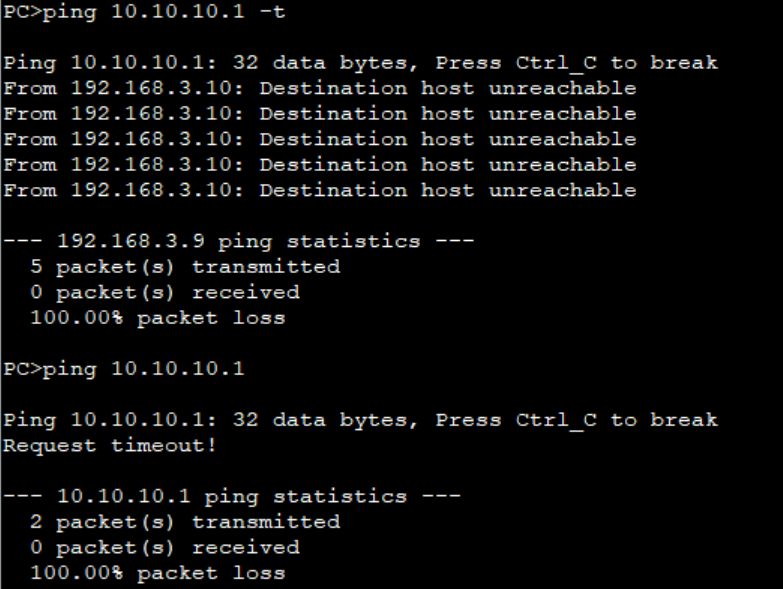Image resolution: width=783 pixels, height=589 pixels.
Task: Click the "PC>" prompt of the first command
Action: (22, 12)
